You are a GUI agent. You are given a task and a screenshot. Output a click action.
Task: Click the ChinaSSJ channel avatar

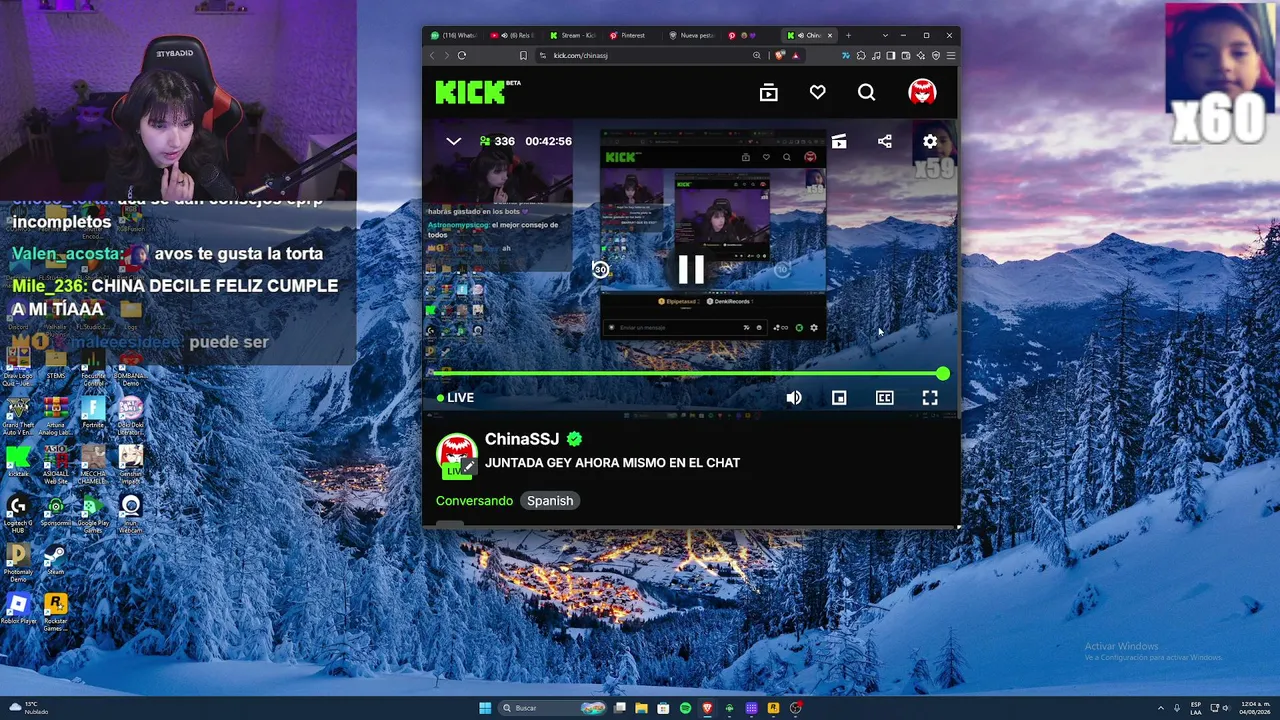pos(456,454)
